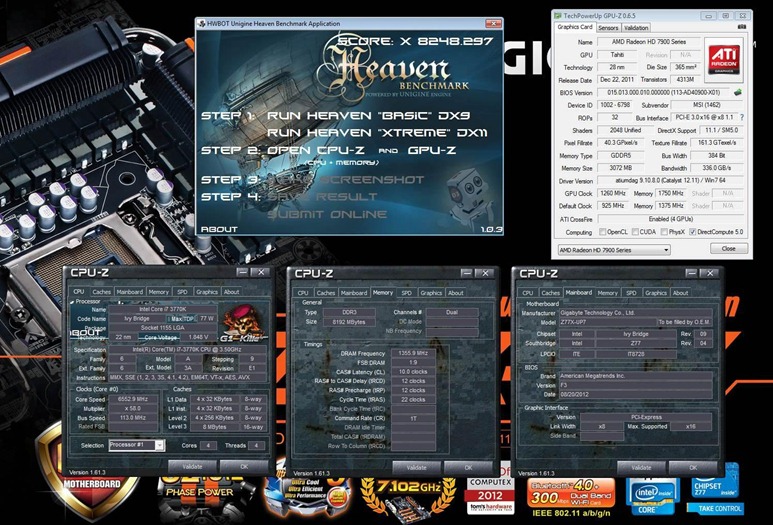Click CAS# Latency 10.0 clocks value
The height and width of the screenshot is (525, 773).
413,372
